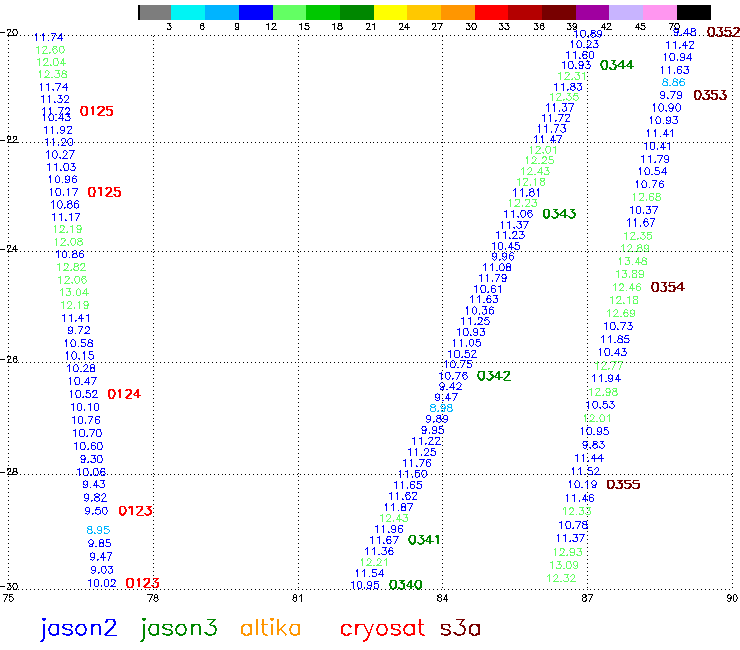Viewport: 740px width, 650px height.
Task: Click the value 10.19 next to 0355
Action: [x=582, y=484]
